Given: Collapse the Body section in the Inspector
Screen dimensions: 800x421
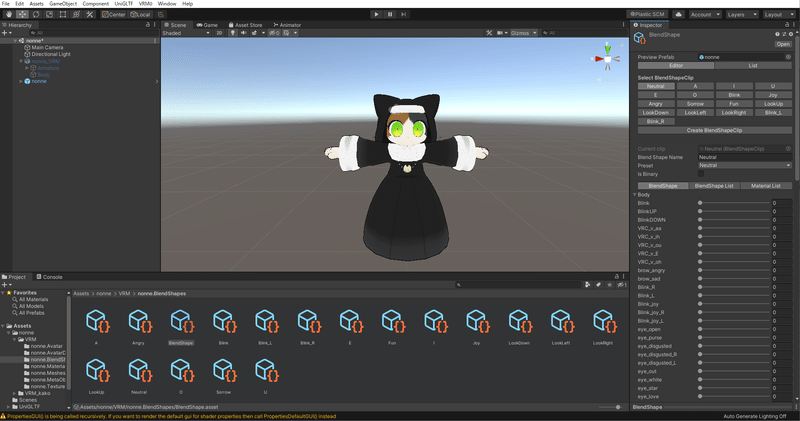Looking at the screenshot, I should 635,194.
